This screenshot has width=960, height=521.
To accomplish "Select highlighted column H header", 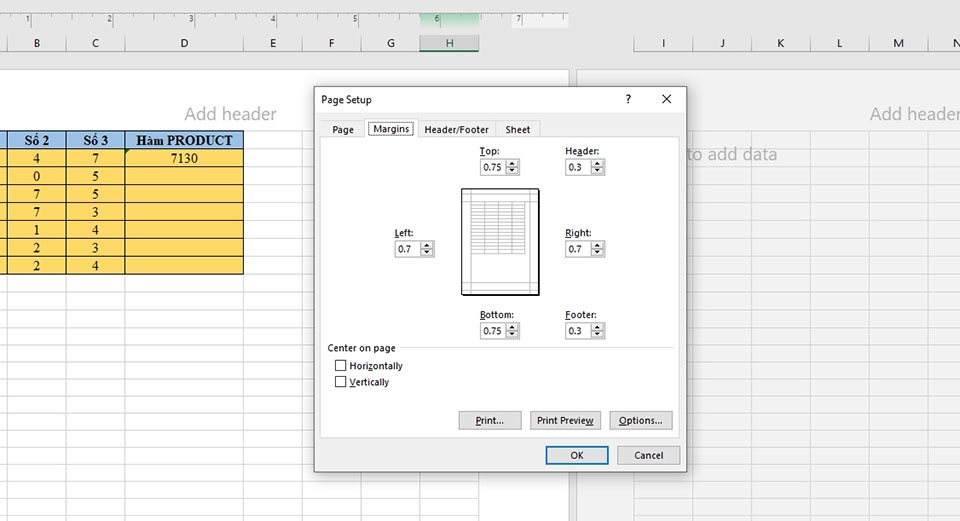I will coord(449,43).
